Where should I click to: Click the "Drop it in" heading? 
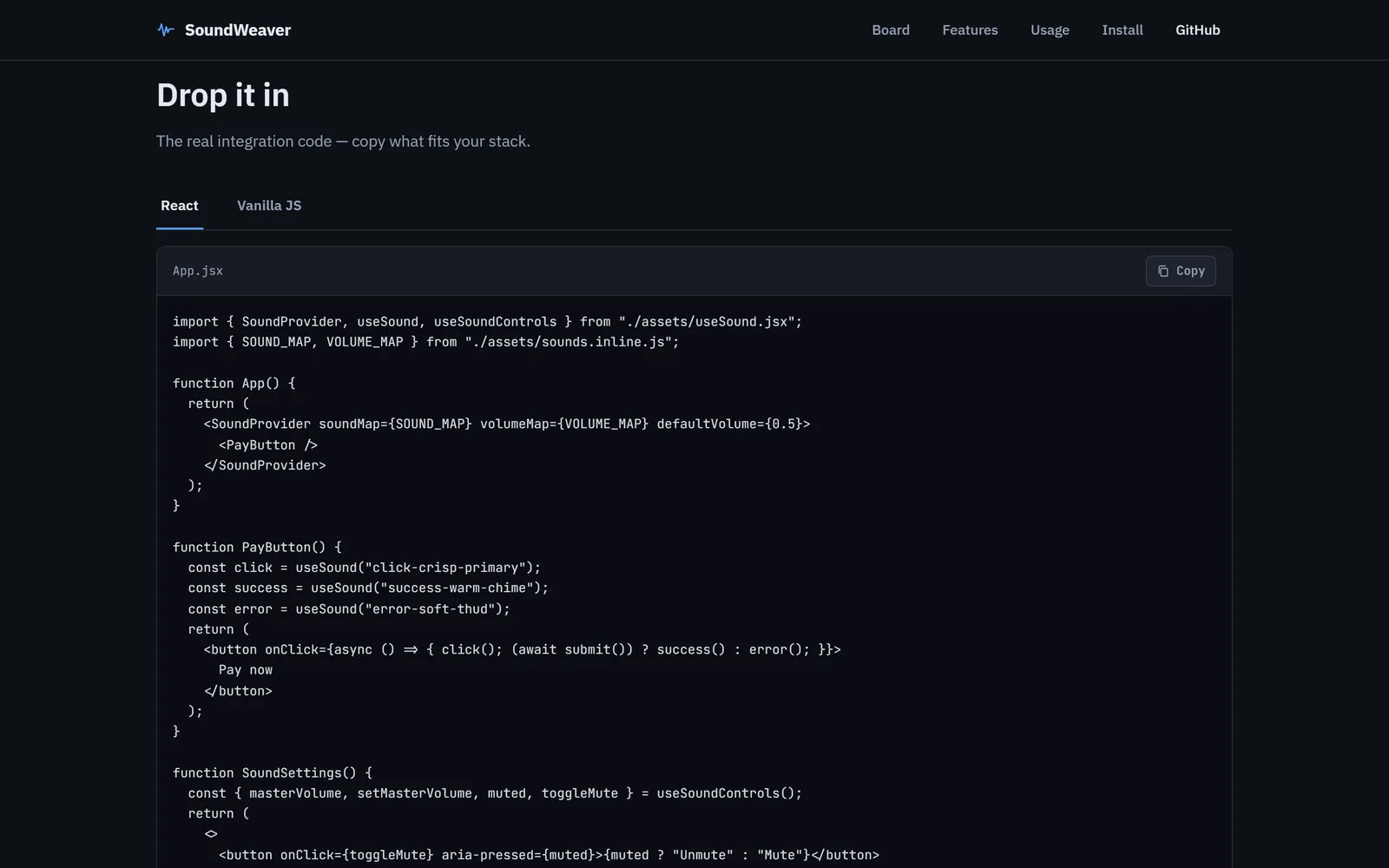(223, 95)
